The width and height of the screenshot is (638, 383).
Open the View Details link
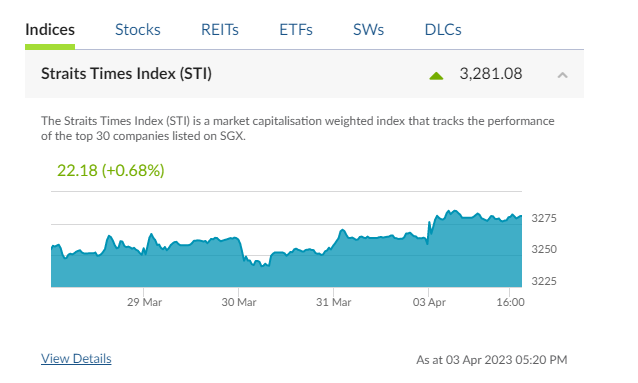click(x=76, y=359)
